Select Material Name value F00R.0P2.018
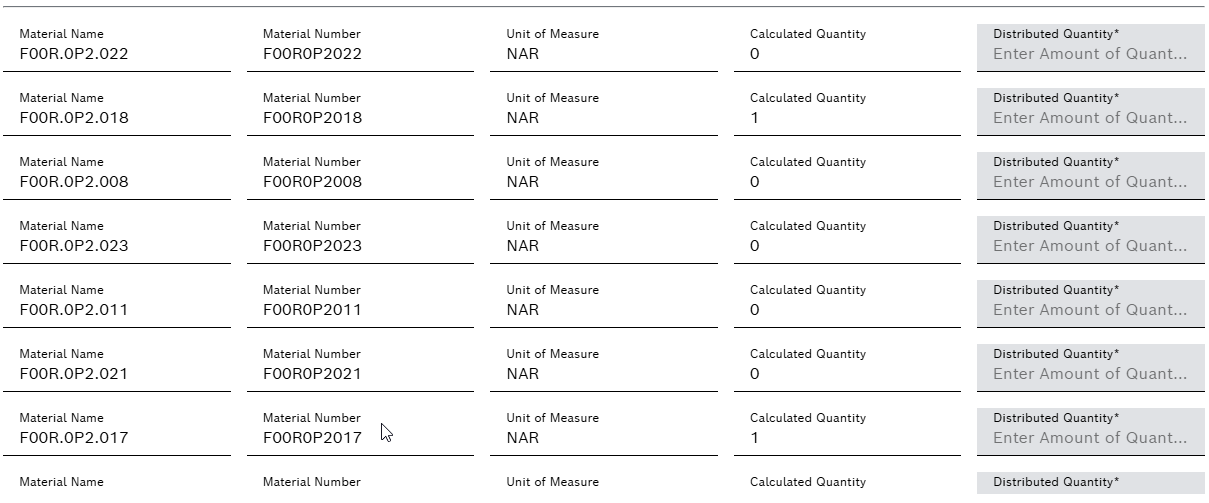The image size is (1209, 503). pos(74,118)
